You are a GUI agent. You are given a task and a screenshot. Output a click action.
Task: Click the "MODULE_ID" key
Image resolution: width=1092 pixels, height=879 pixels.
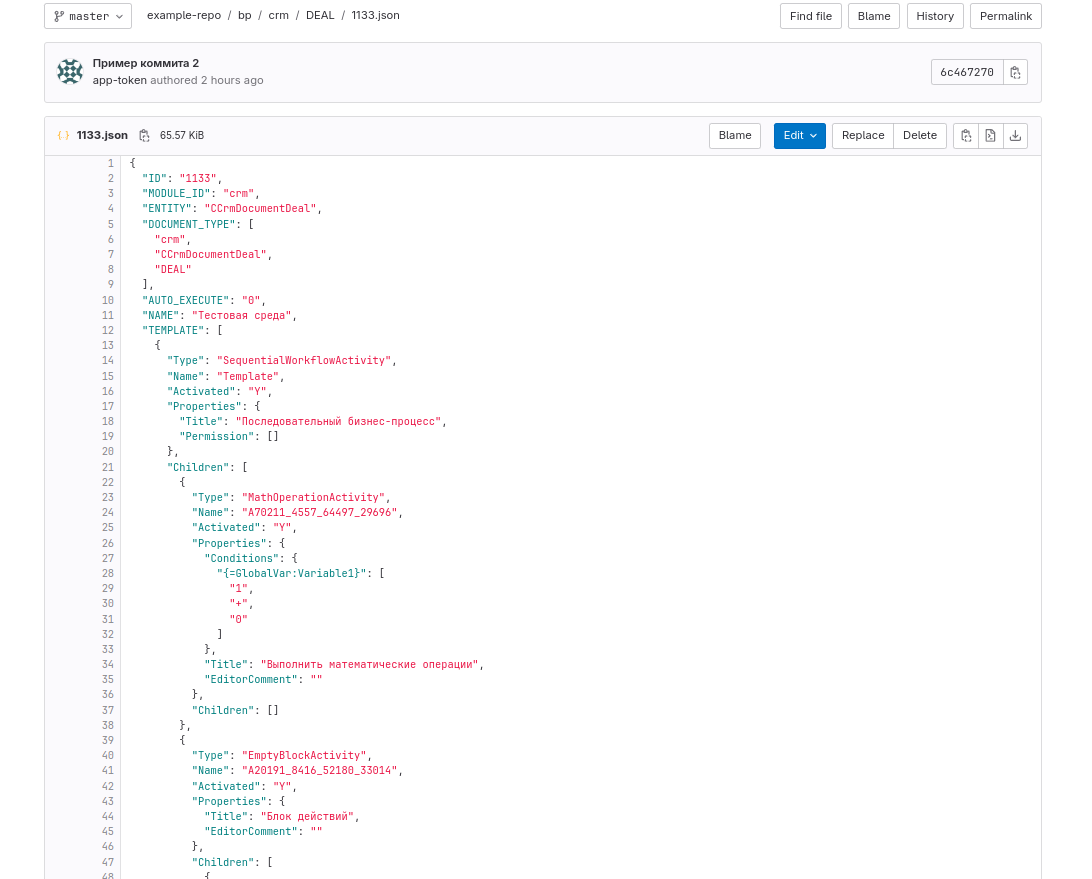pos(176,193)
